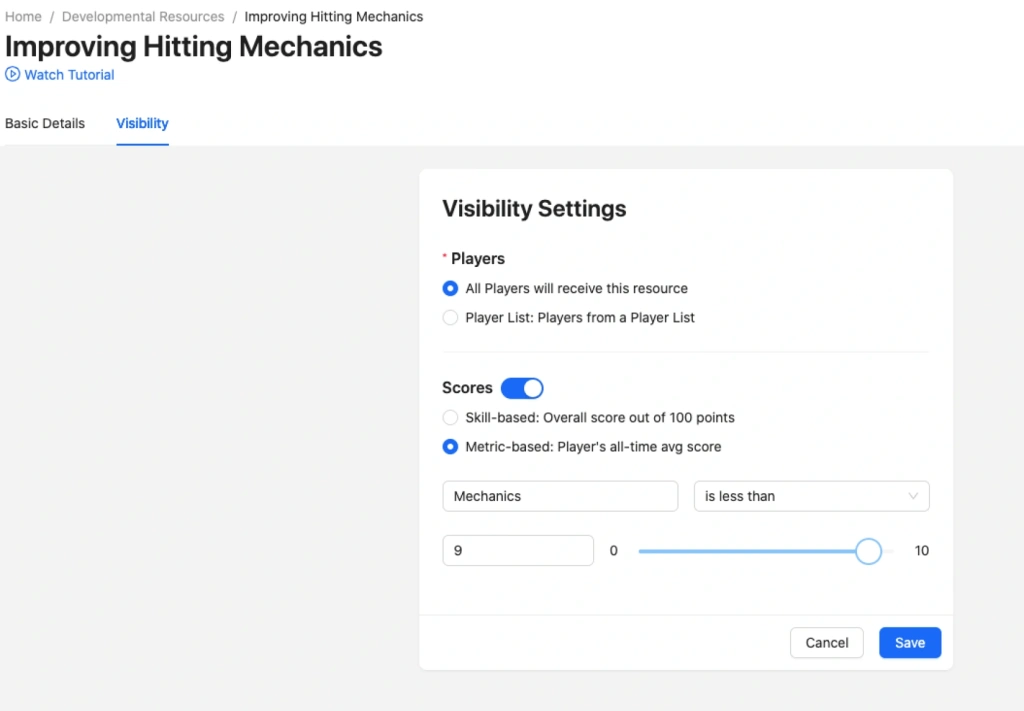Select Metric-based all-time avg score option

click(450, 447)
